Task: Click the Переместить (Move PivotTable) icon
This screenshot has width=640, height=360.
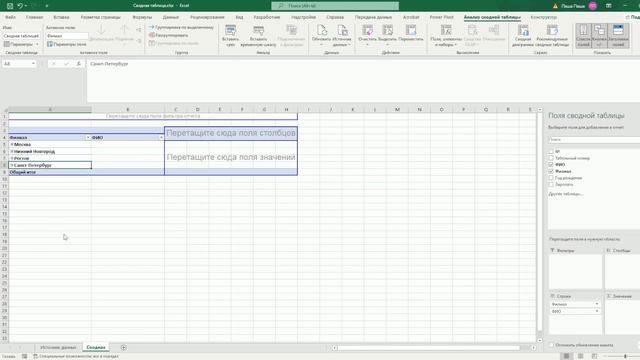Action: (411, 30)
